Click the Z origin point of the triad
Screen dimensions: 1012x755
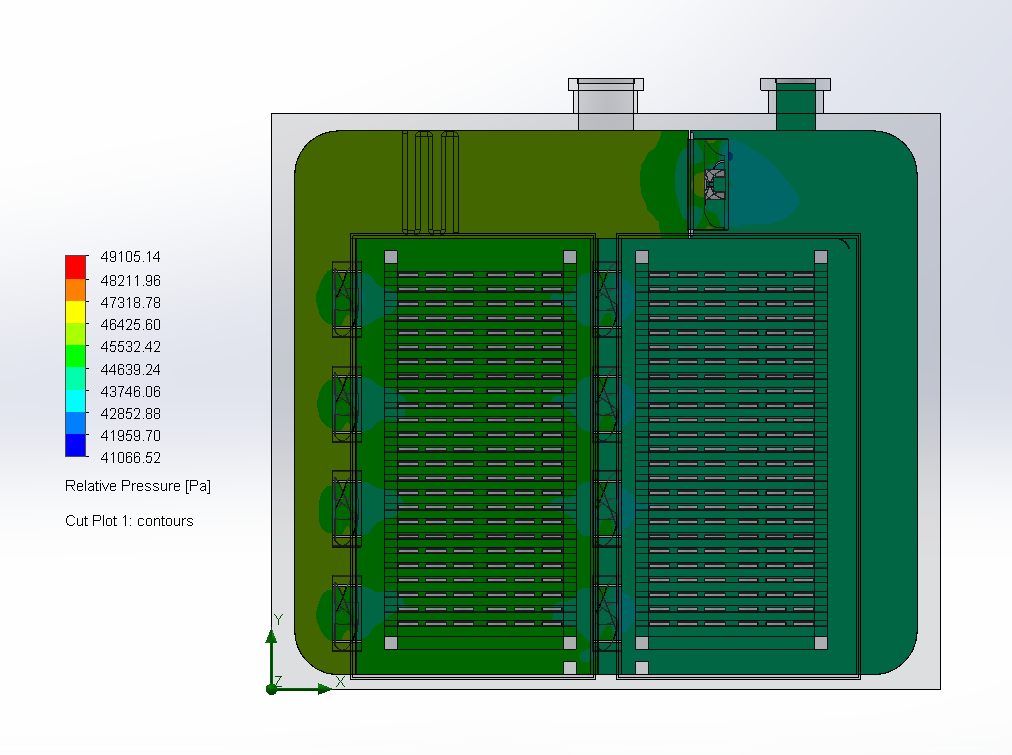click(271, 688)
